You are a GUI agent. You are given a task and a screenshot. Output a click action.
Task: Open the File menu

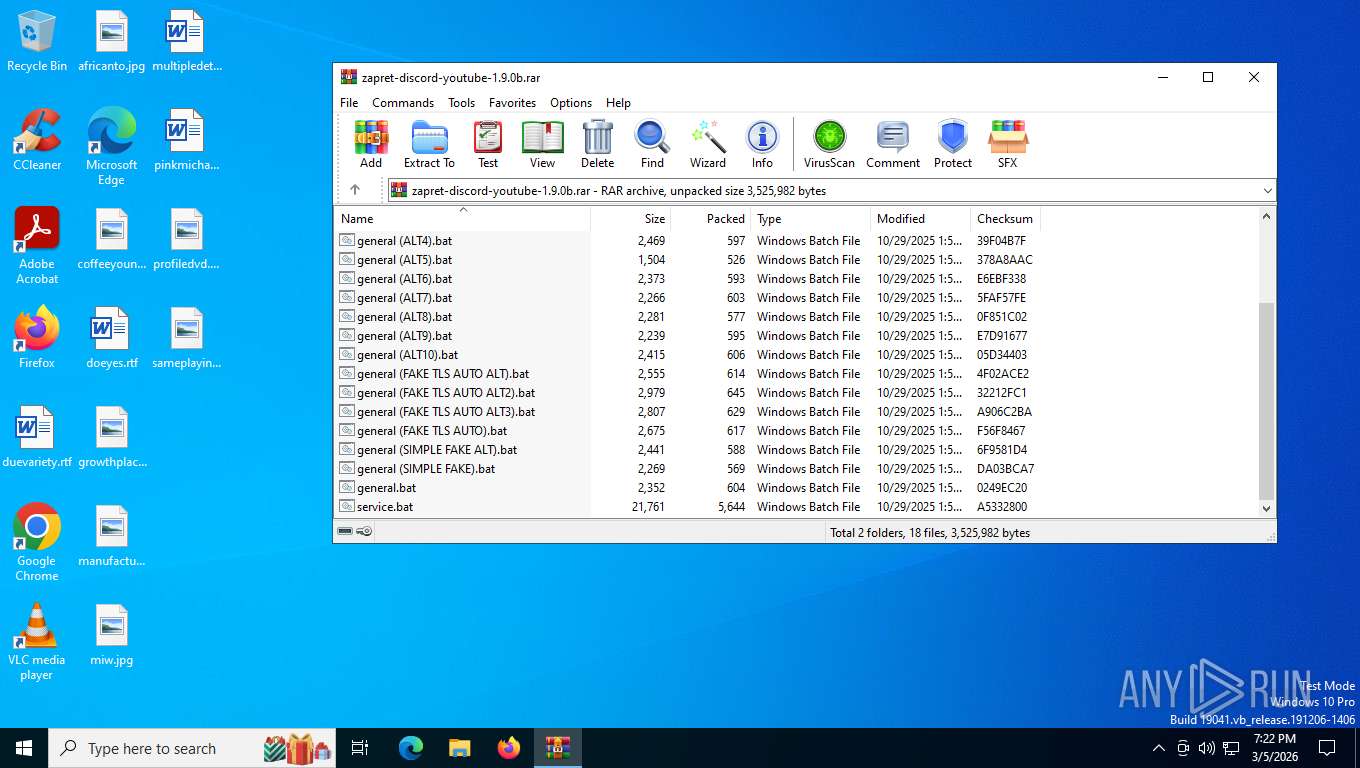click(349, 102)
